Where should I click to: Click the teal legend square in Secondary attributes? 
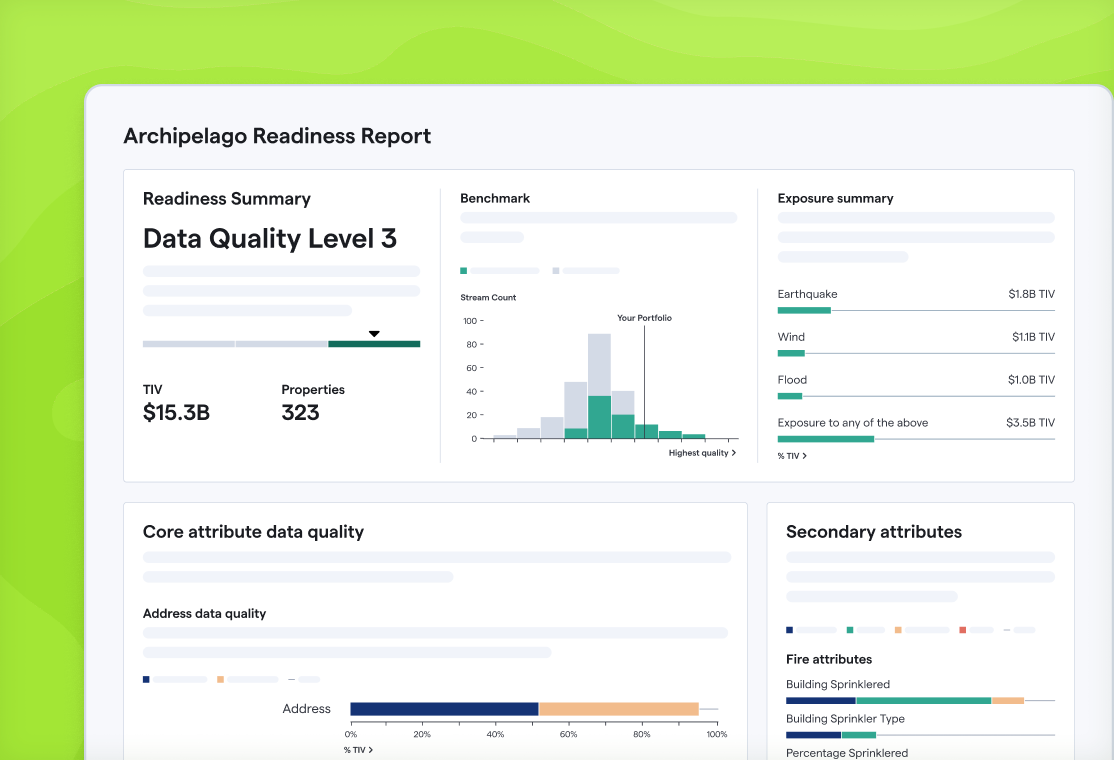click(850, 630)
